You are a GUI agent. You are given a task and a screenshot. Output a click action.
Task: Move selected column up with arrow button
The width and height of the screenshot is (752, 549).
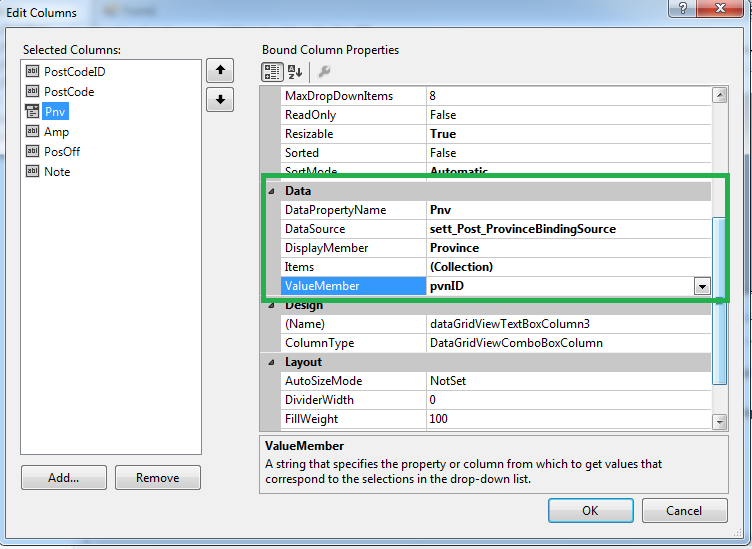(220, 70)
